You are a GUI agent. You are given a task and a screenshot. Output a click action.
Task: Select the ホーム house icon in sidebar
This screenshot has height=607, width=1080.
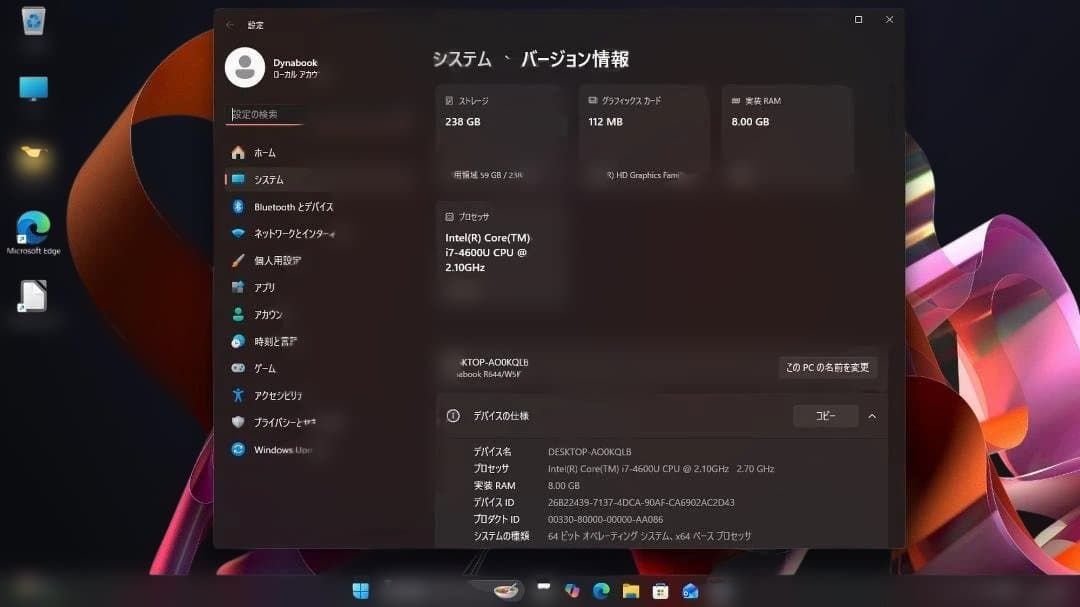point(240,152)
